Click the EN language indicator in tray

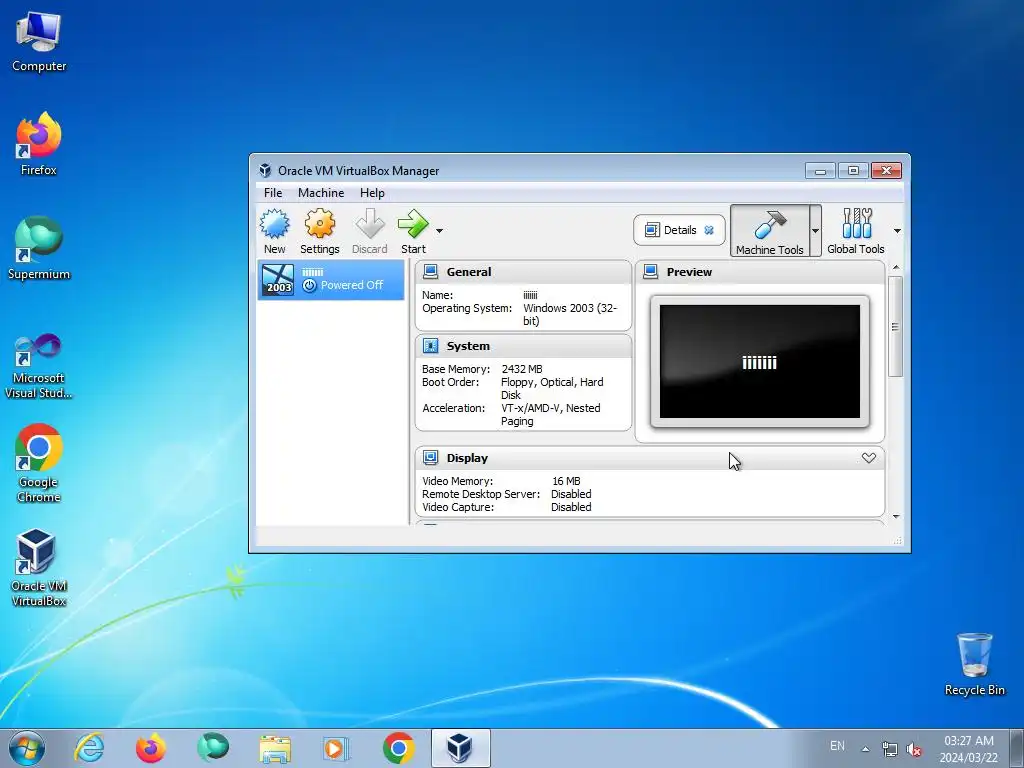pyautogui.click(x=837, y=746)
